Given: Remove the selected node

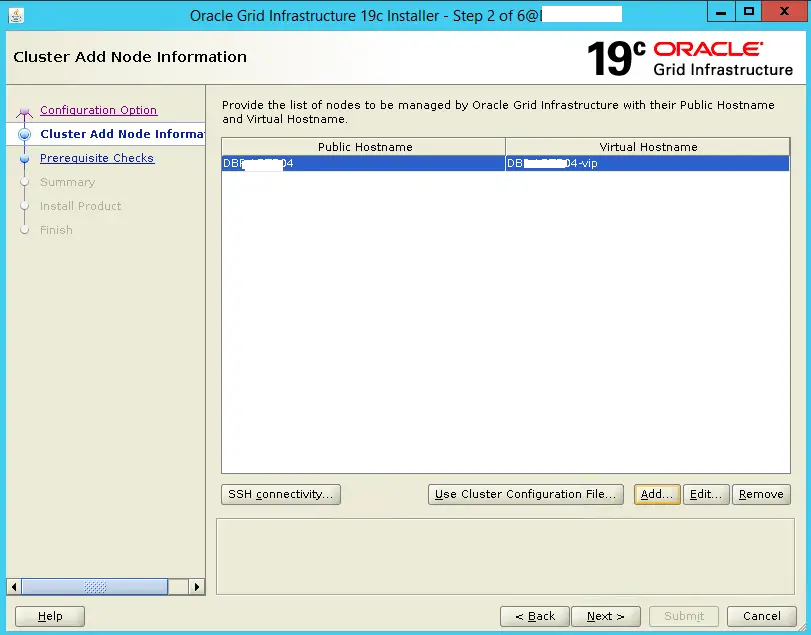Looking at the screenshot, I should [x=761, y=494].
